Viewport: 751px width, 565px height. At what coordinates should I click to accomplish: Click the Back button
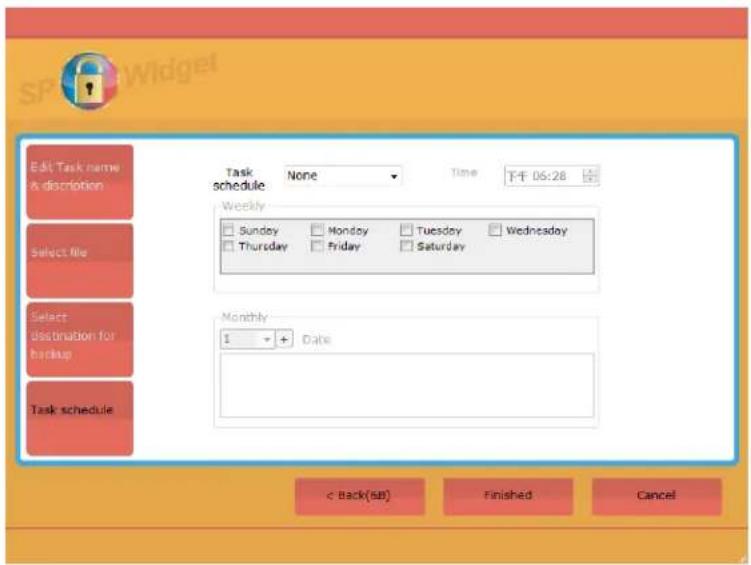(x=360, y=496)
